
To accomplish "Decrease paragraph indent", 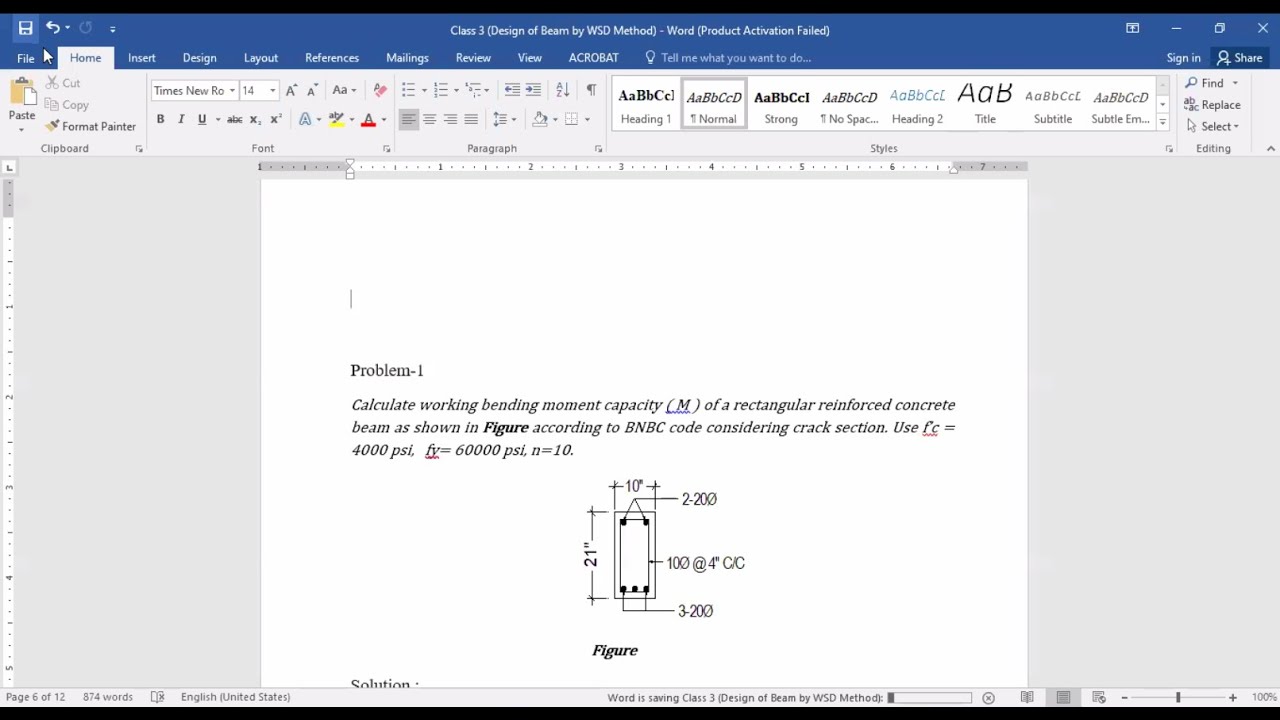I will coord(512,90).
